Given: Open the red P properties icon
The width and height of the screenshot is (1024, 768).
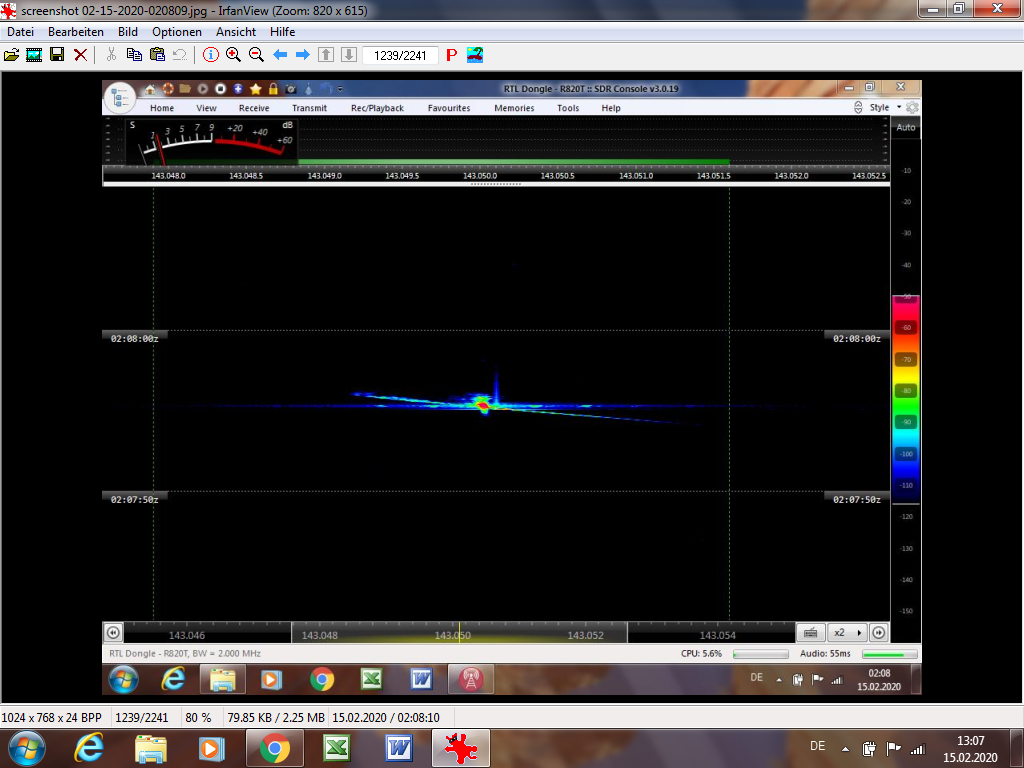Looking at the screenshot, I should click(x=451, y=55).
